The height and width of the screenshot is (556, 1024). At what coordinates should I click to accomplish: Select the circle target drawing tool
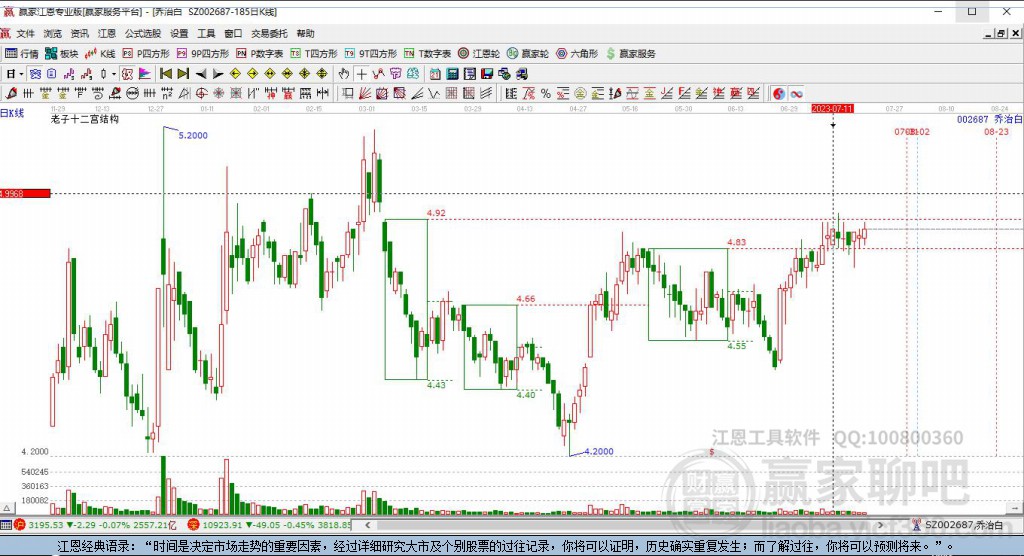[202, 93]
